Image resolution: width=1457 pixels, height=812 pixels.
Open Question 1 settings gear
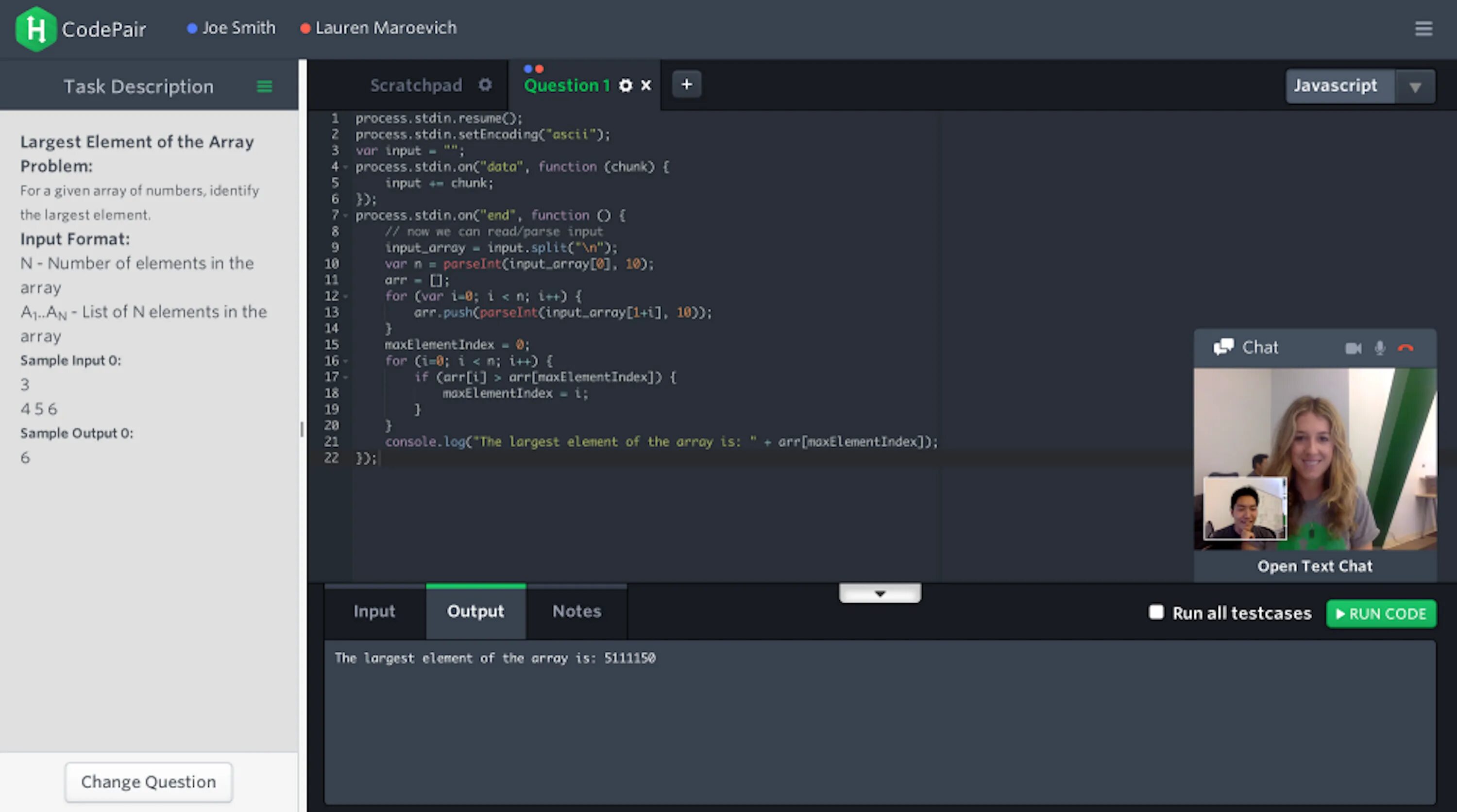click(625, 85)
